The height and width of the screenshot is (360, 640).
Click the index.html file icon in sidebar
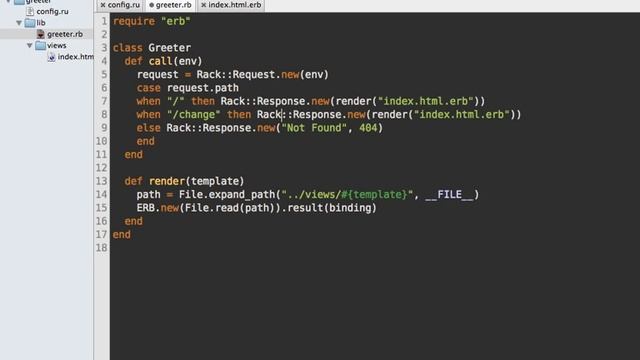pyautogui.click(x=51, y=57)
